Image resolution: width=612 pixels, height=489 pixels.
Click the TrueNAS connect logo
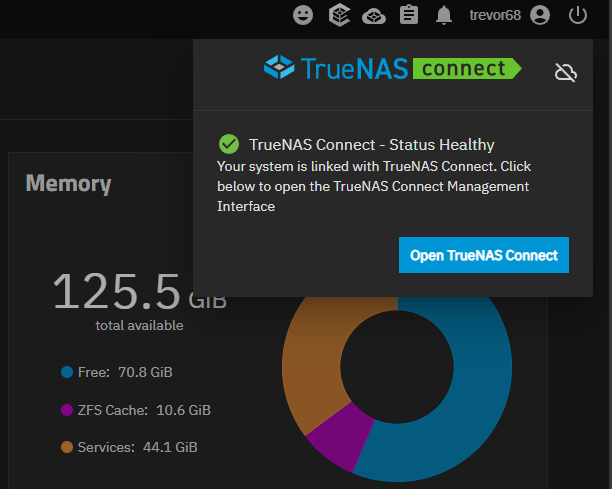pyautogui.click(x=392, y=68)
